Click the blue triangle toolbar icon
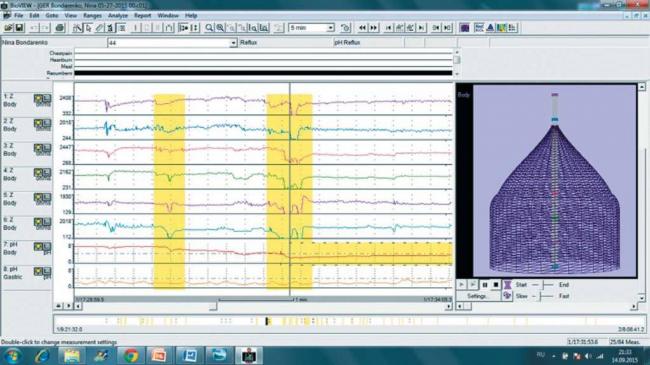650x365 pixels. (x=490, y=28)
